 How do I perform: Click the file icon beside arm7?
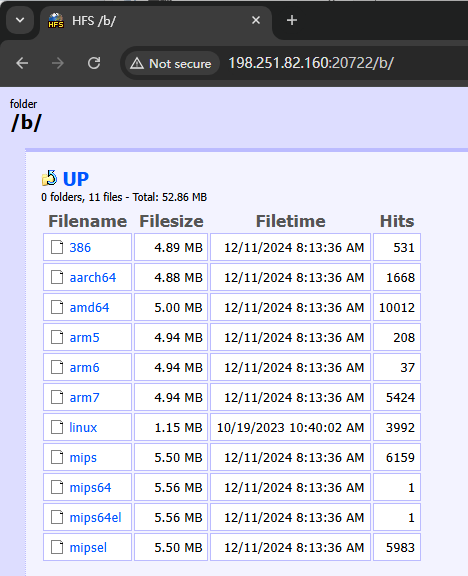(57, 397)
